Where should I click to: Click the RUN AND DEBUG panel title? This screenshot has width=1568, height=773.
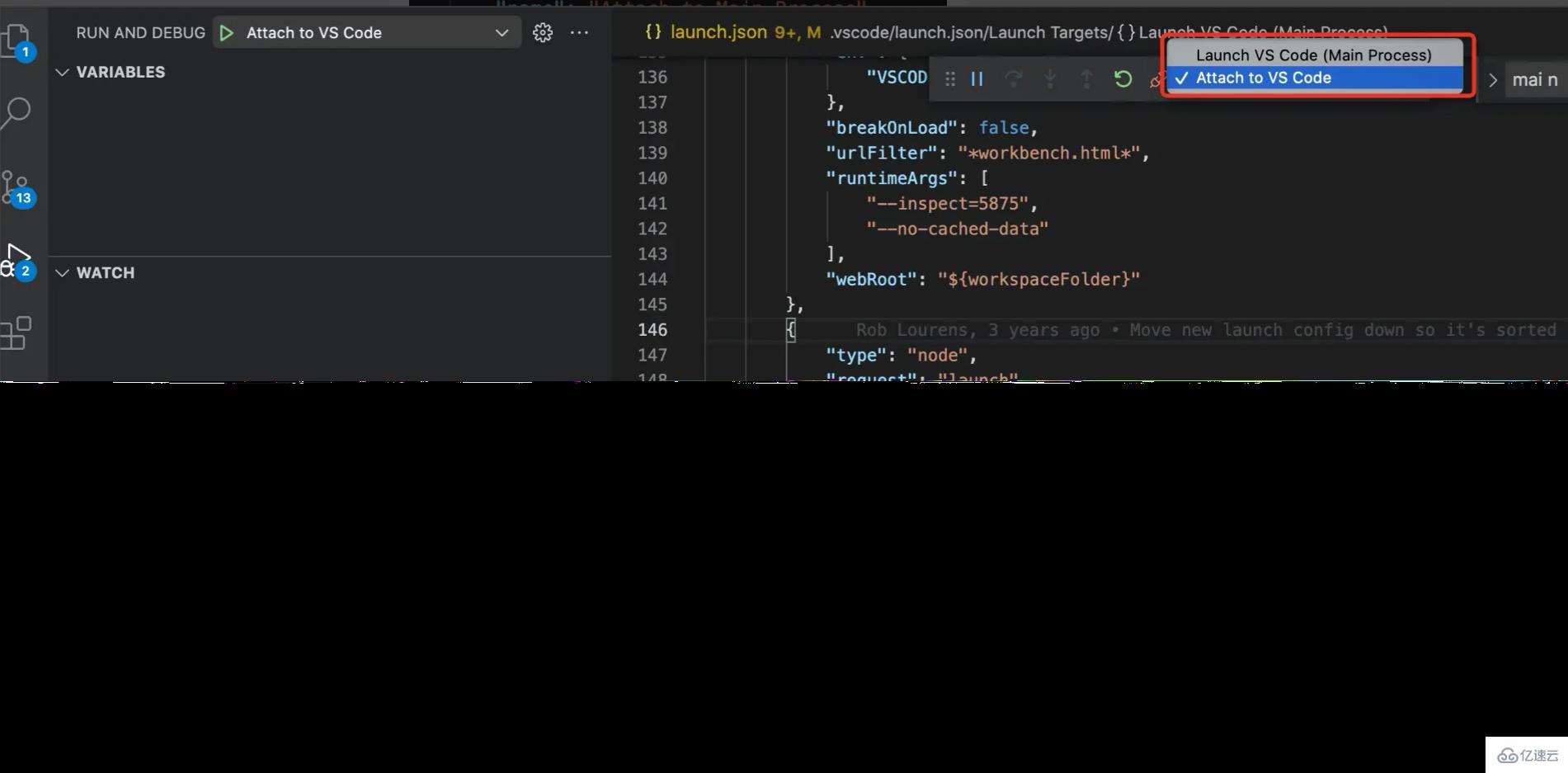pyautogui.click(x=140, y=33)
